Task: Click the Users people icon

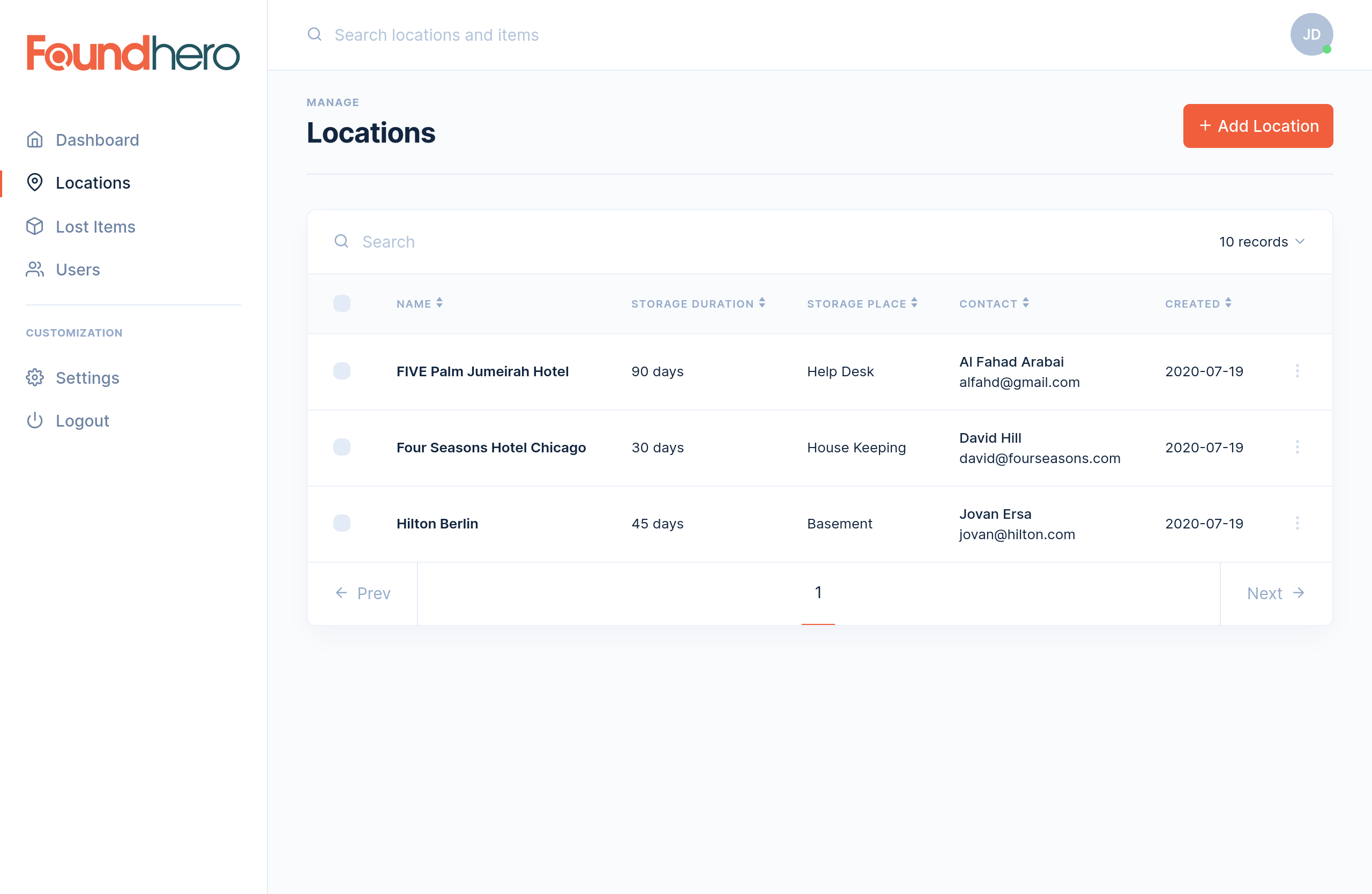Action: pos(35,269)
